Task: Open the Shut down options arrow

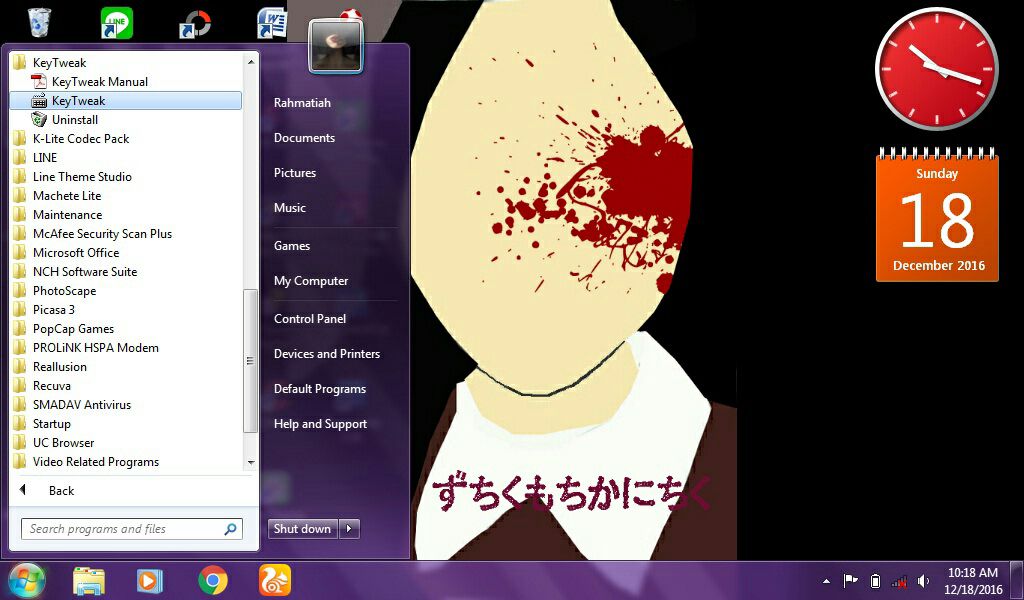Action: [349, 529]
